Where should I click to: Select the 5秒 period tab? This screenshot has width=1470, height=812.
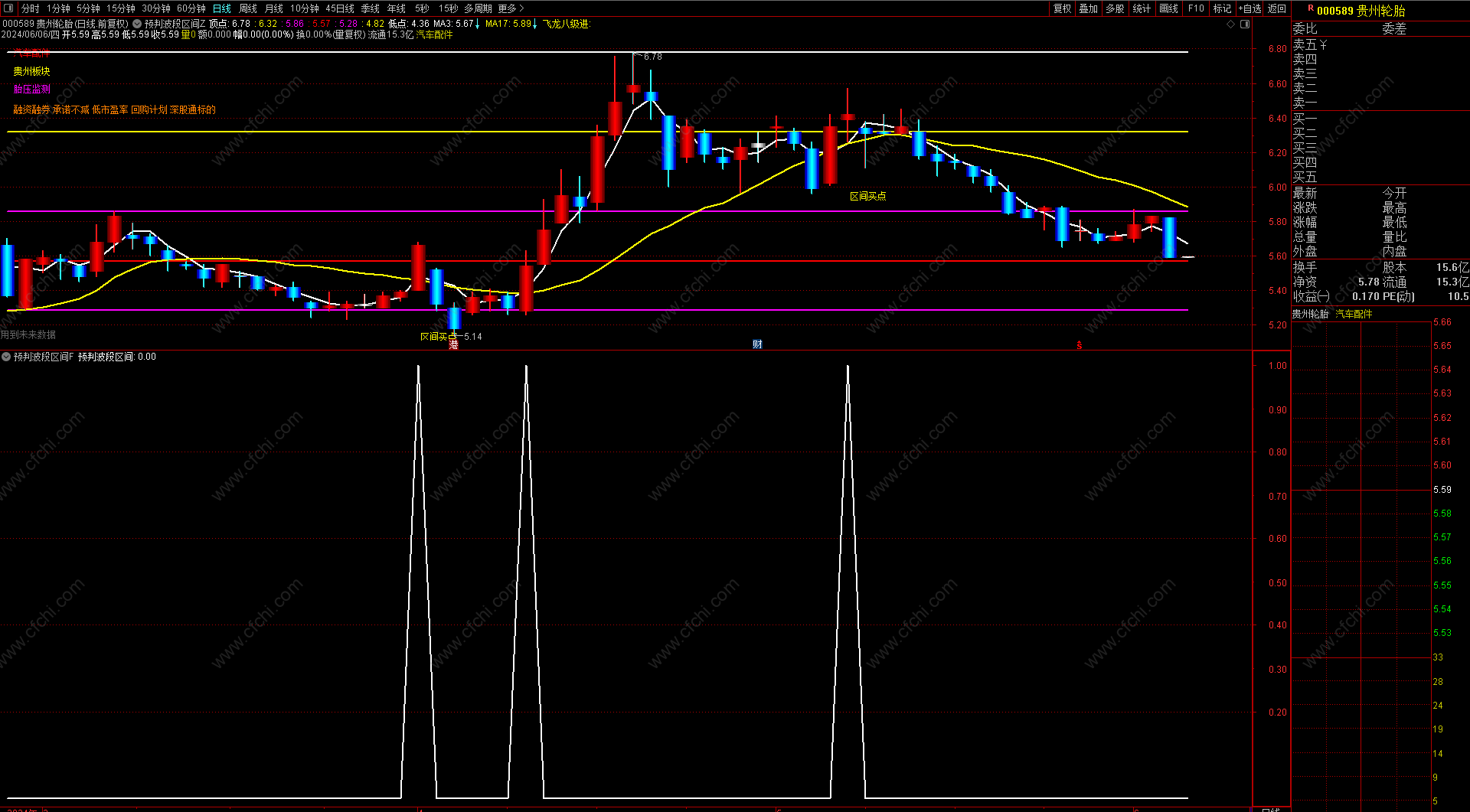click(x=423, y=8)
